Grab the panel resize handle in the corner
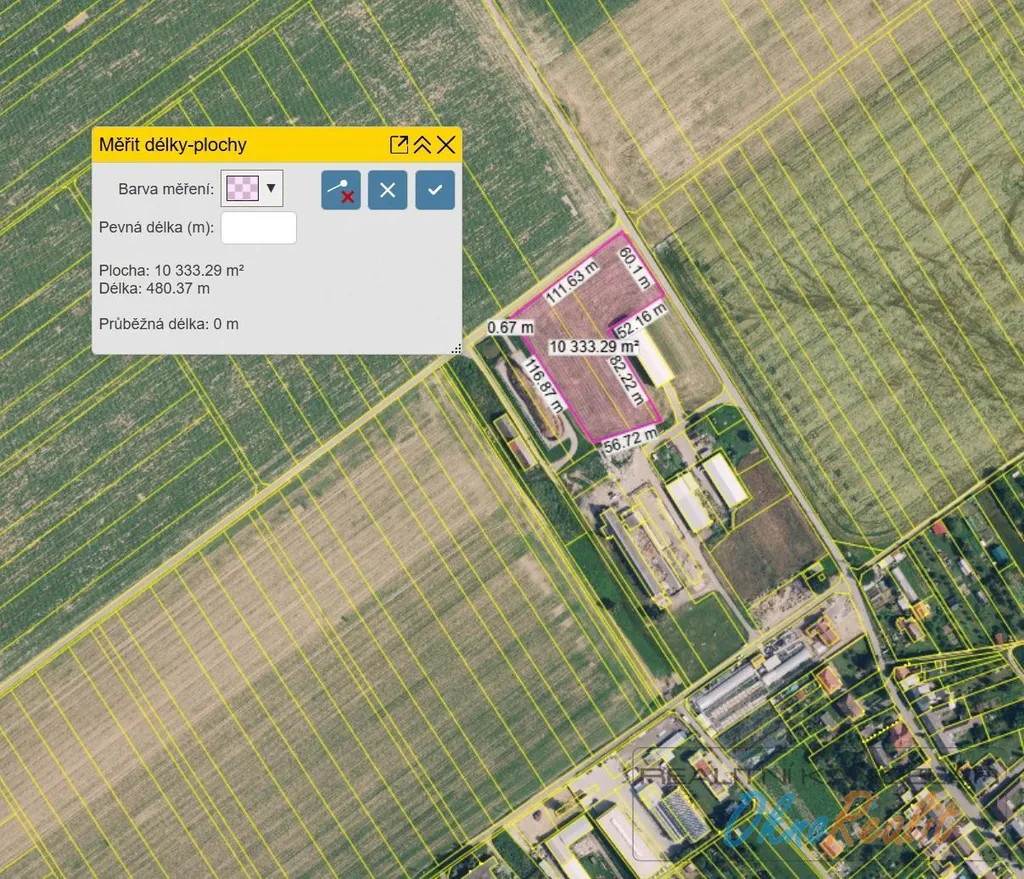1024x879 pixels. [456, 349]
